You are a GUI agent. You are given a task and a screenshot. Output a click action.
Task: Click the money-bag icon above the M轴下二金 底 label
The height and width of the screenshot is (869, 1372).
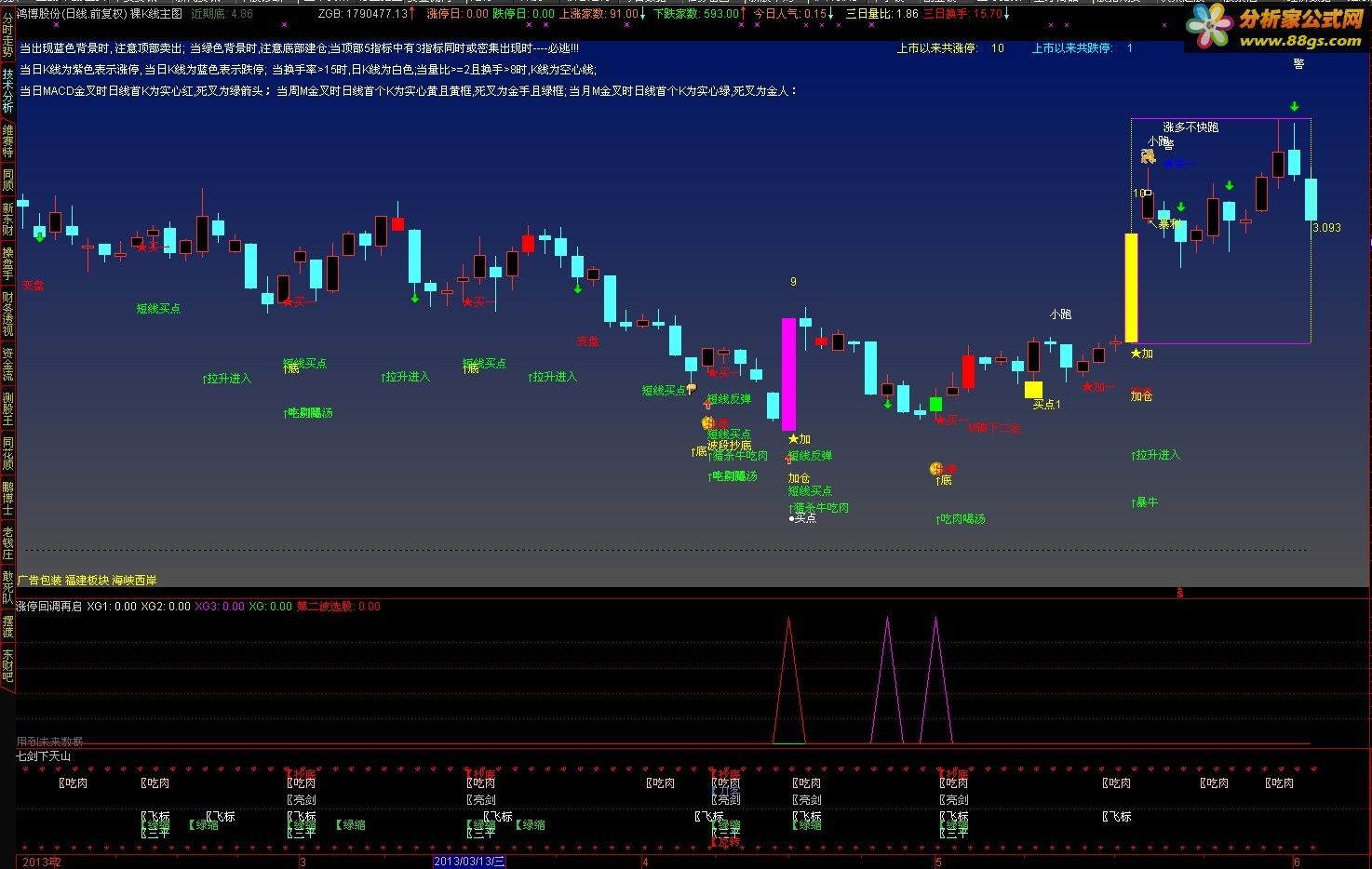point(935,469)
